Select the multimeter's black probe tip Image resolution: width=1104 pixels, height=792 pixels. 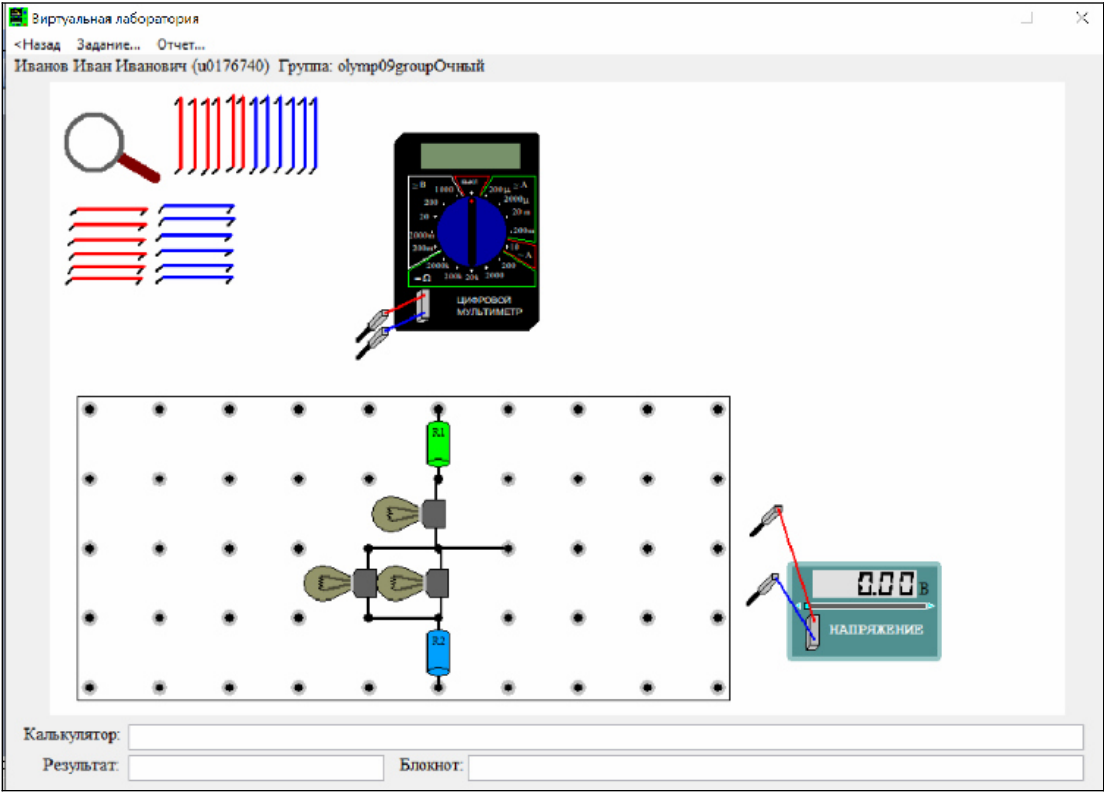coord(372,343)
